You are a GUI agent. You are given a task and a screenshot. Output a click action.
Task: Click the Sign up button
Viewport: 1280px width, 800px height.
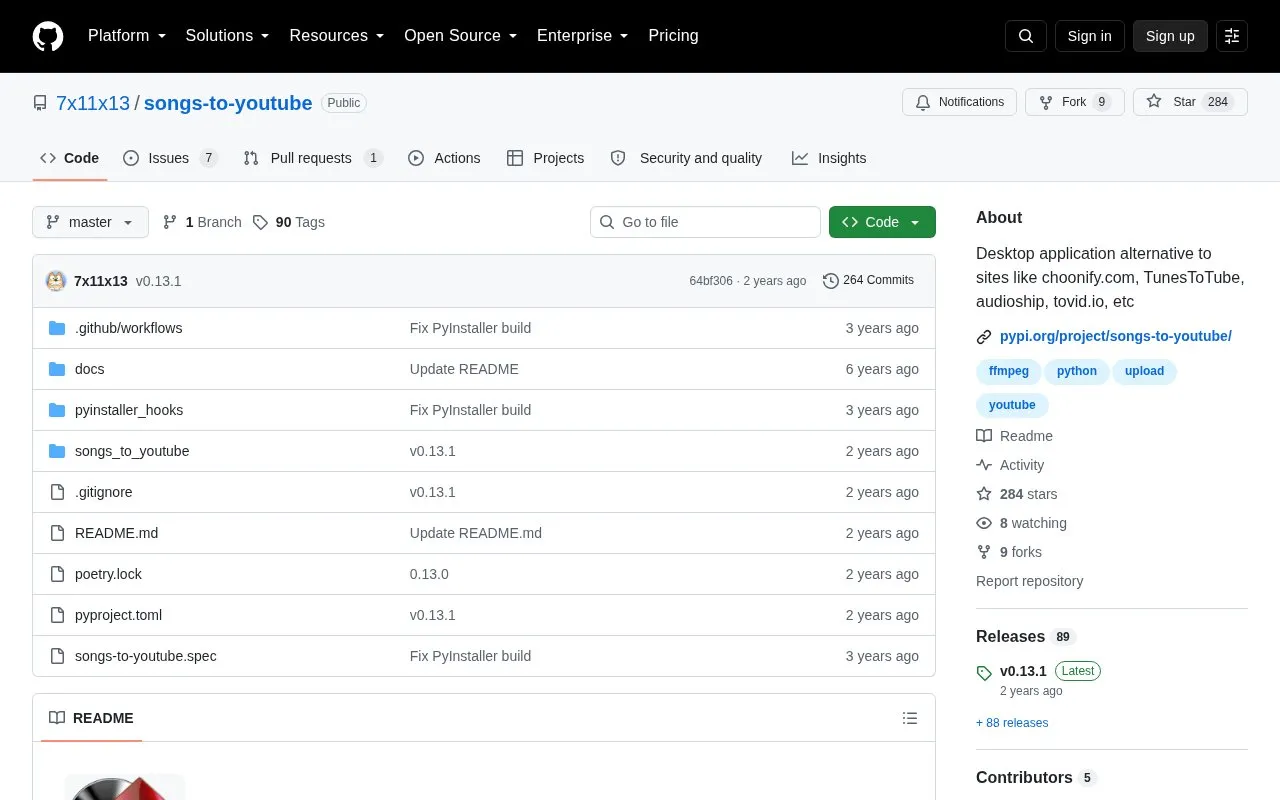[x=1170, y=36]
